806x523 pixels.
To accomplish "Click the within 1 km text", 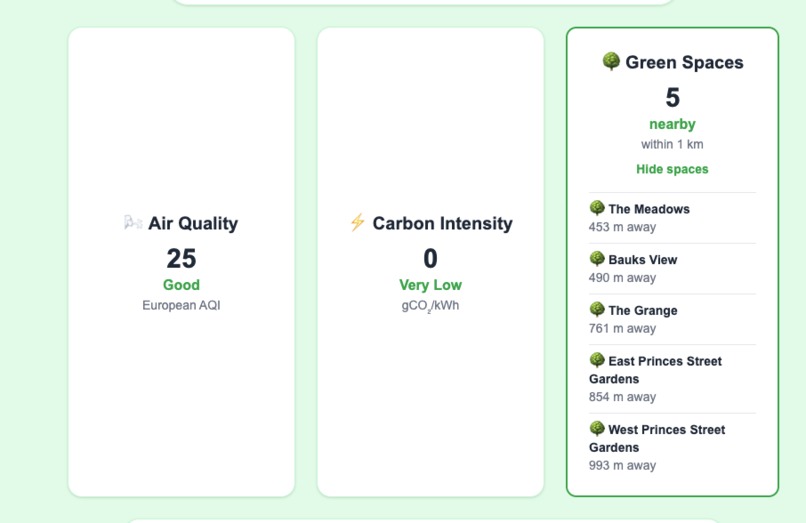I will [x=672, y=145].
